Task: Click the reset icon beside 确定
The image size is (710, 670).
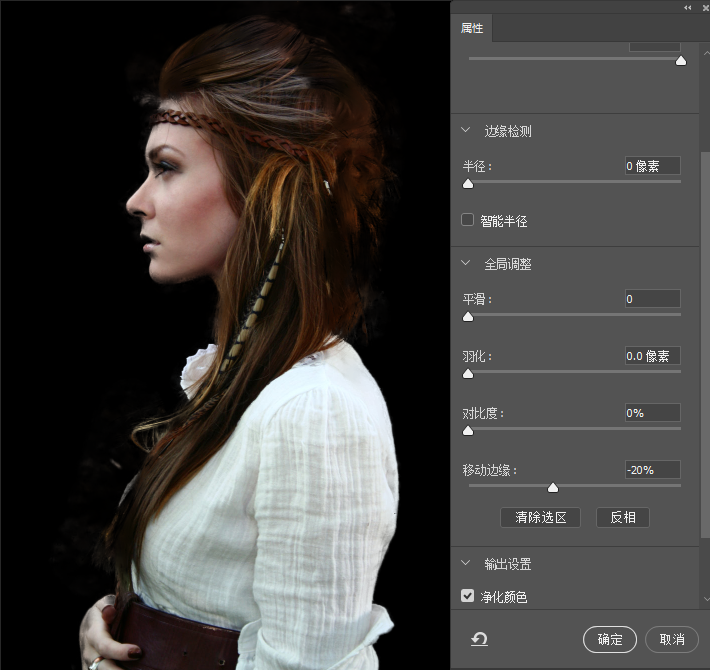Action: click(479, 639)
